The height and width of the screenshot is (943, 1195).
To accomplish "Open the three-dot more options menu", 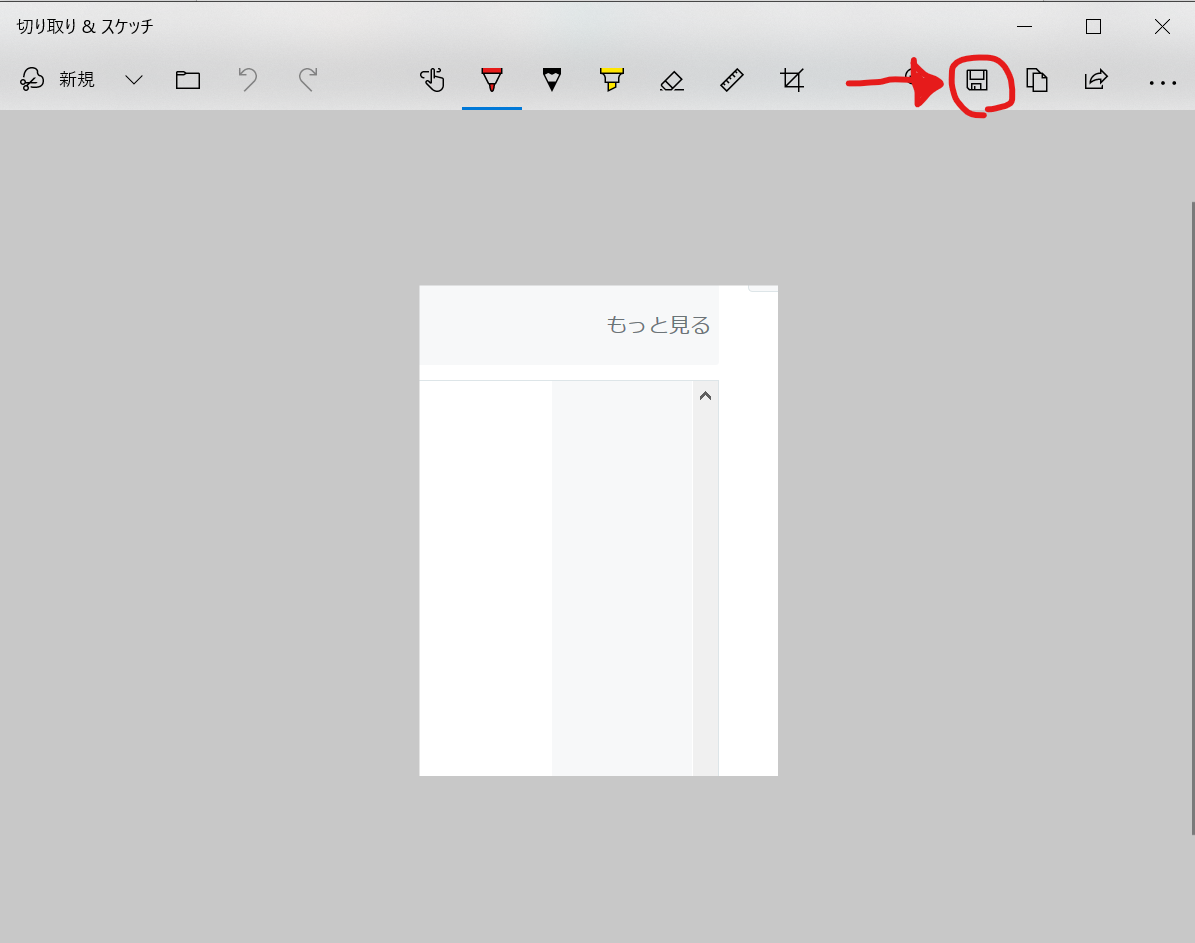I will tap(1162, 82).
